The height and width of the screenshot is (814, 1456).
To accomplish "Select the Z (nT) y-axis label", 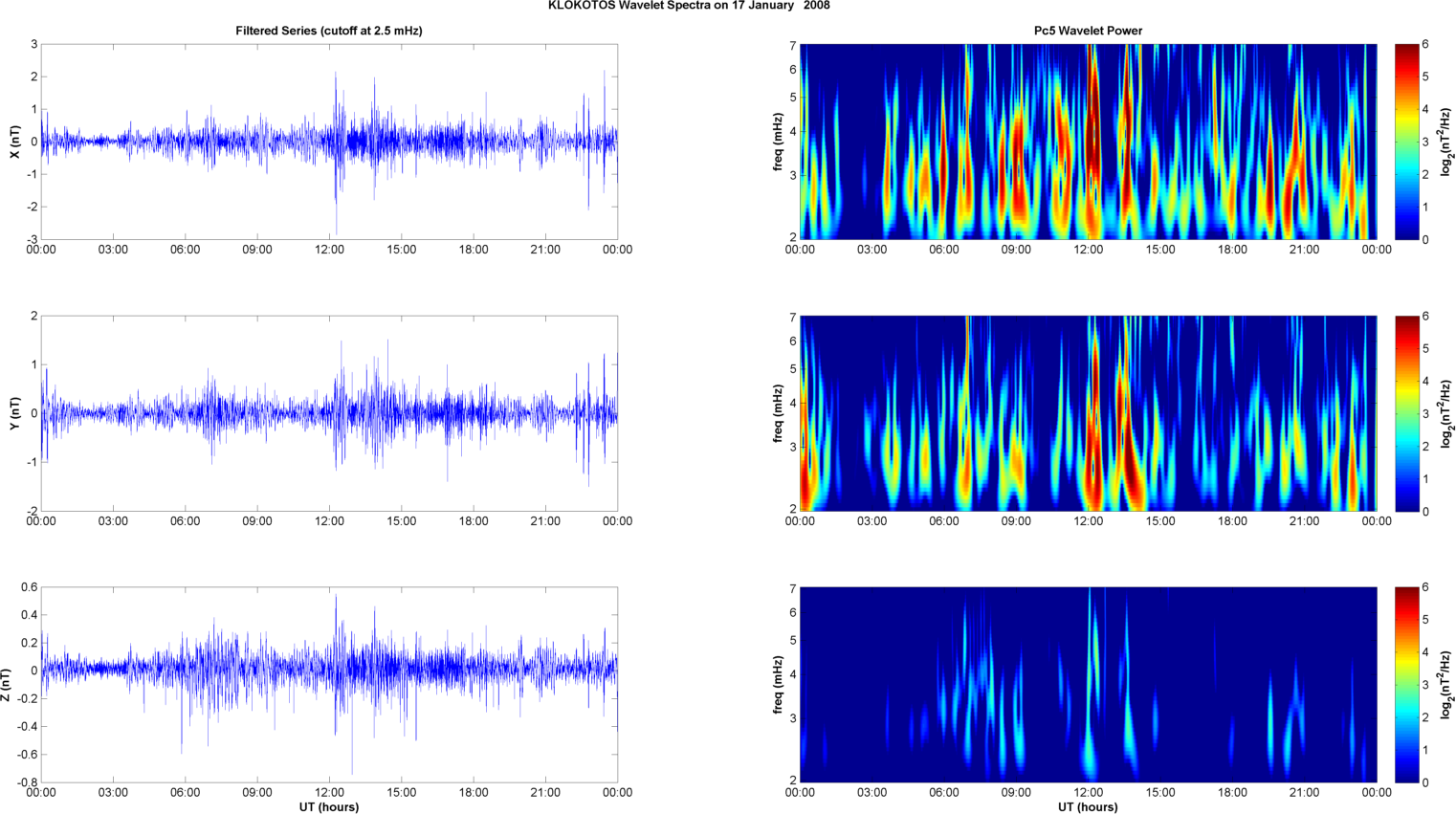I will click(7, 685).
